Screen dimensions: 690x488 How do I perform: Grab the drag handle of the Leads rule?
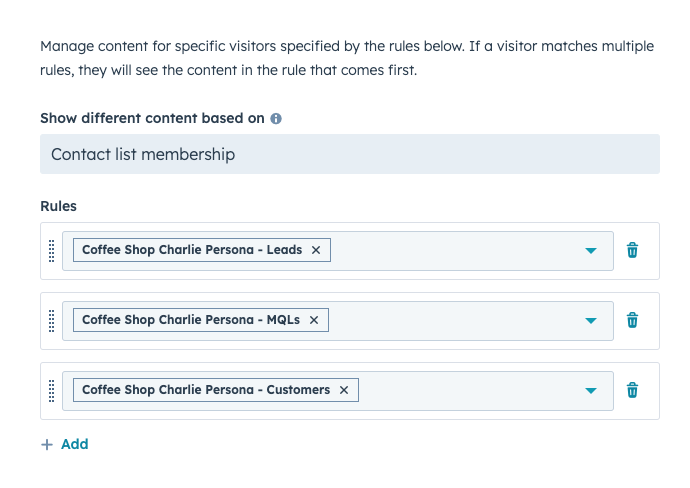51,251
